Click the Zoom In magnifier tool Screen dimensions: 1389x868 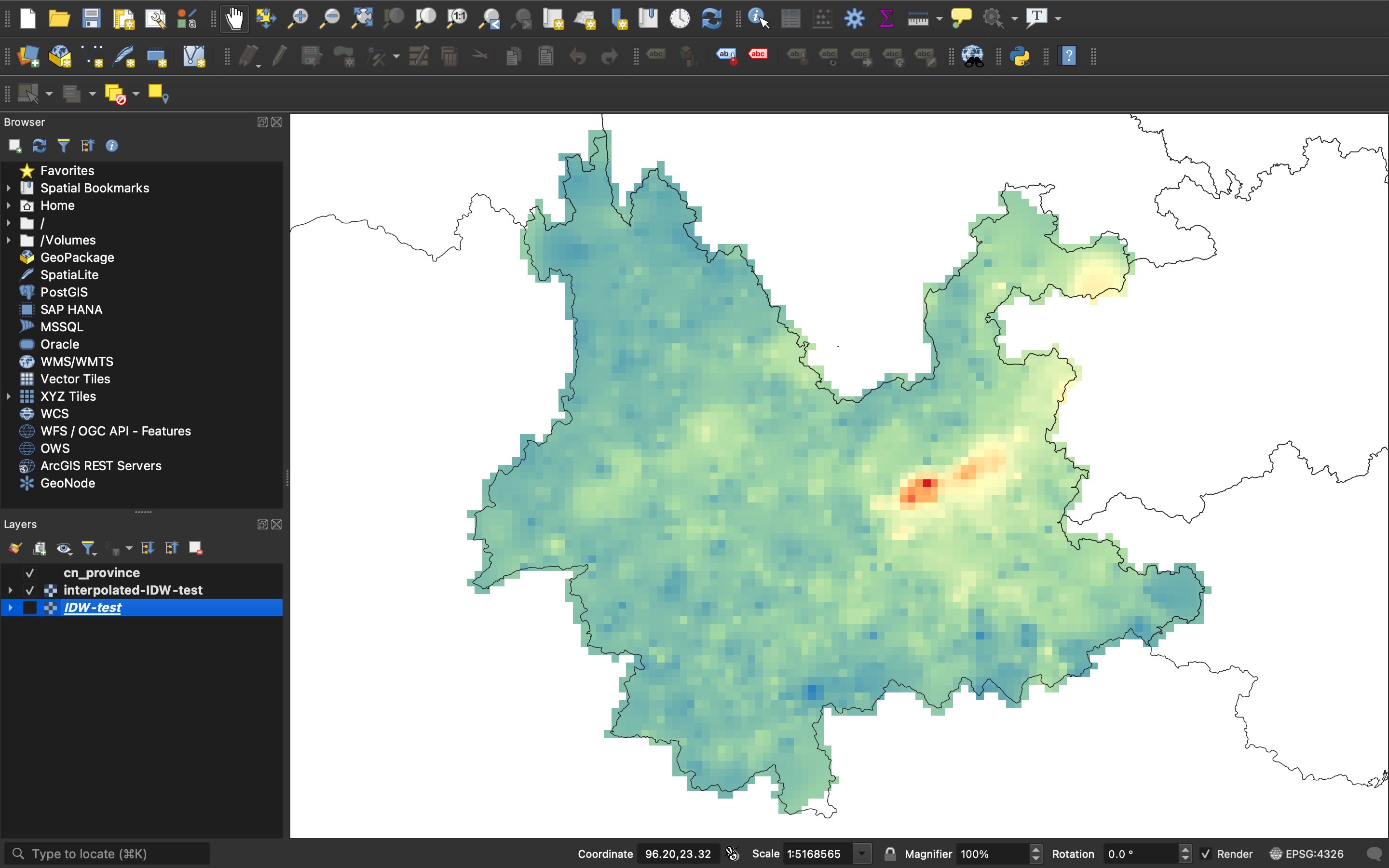(298, 18)
